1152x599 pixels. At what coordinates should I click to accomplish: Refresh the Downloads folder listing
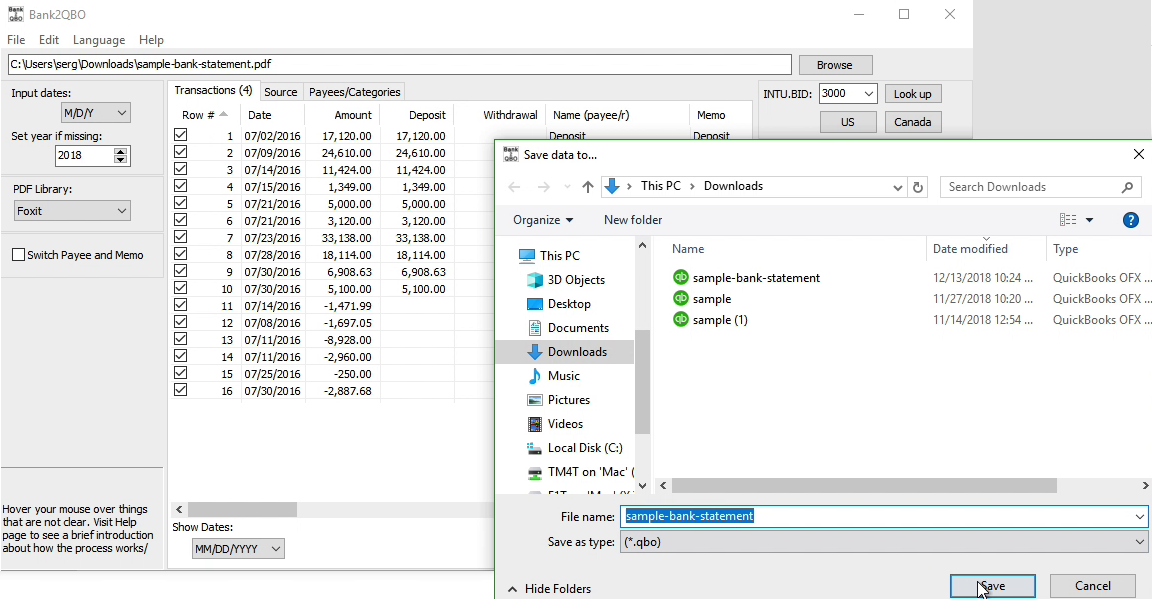coord(918,187)
